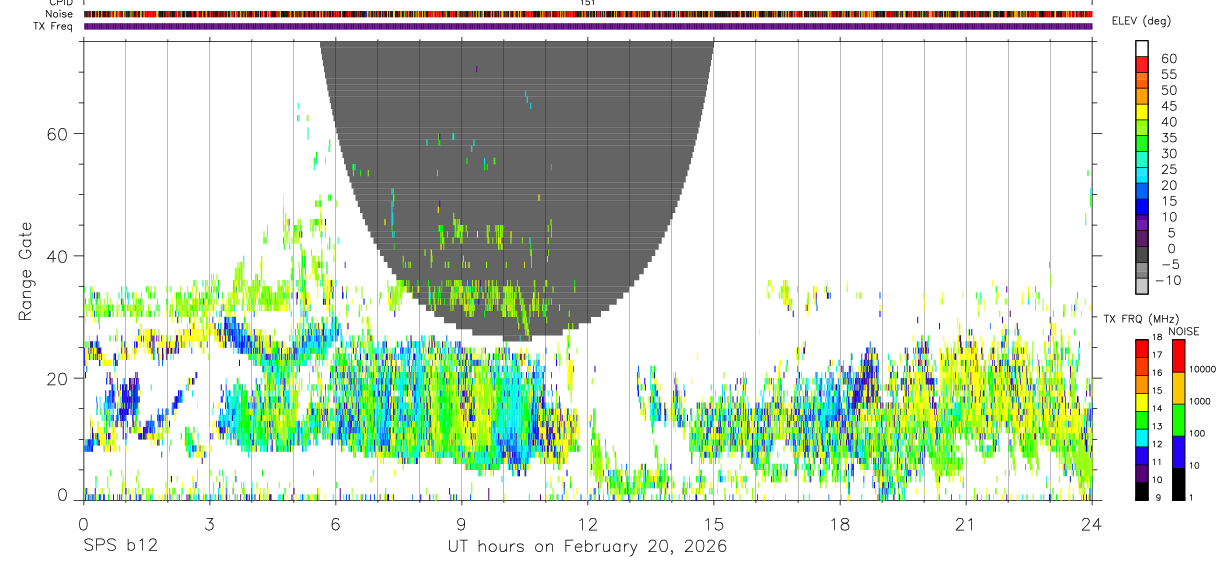Click the x-axis tick label '12'
1228x567 pixels.
(x=588, y=524)
